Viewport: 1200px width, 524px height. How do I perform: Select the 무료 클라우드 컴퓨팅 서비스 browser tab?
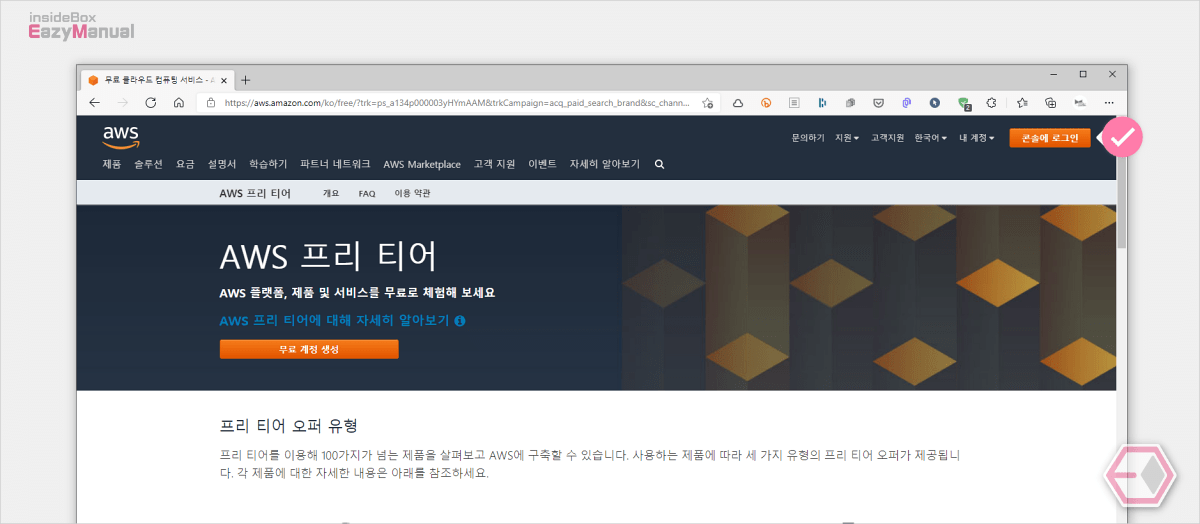[158, 80]
